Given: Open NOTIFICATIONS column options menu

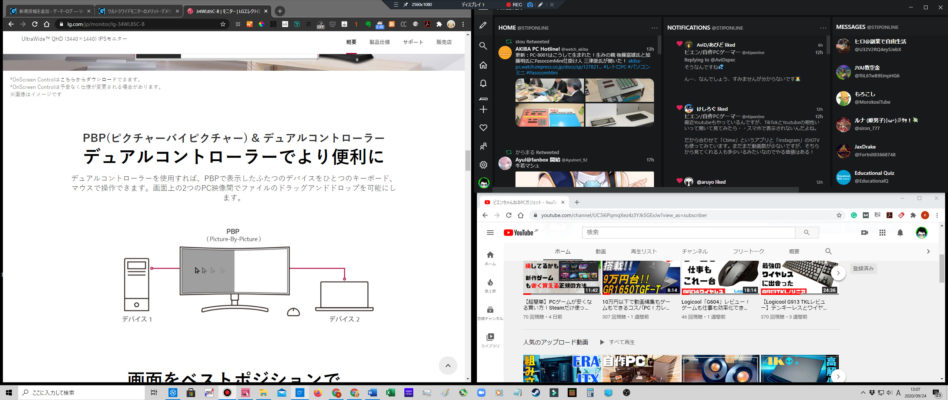Looking at the screenshot, I should click(x=823, y=28).
